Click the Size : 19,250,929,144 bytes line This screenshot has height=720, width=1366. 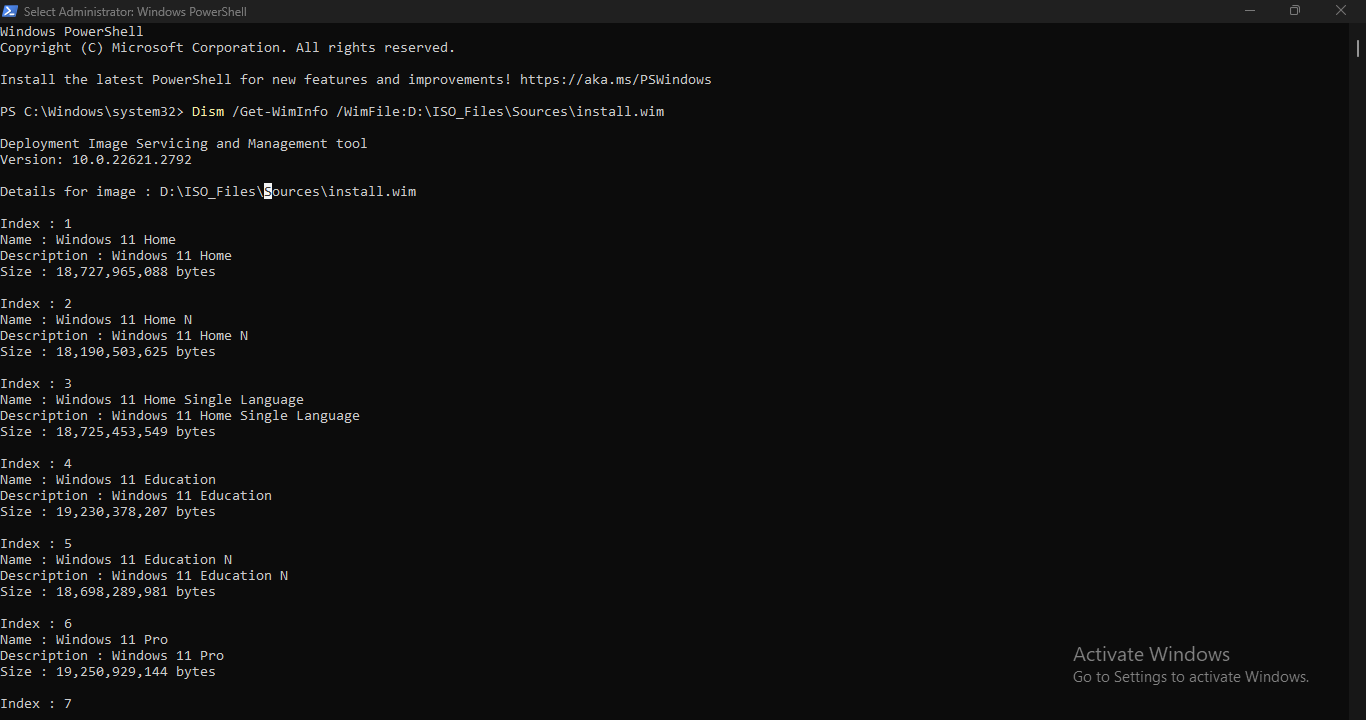(108, 671)
